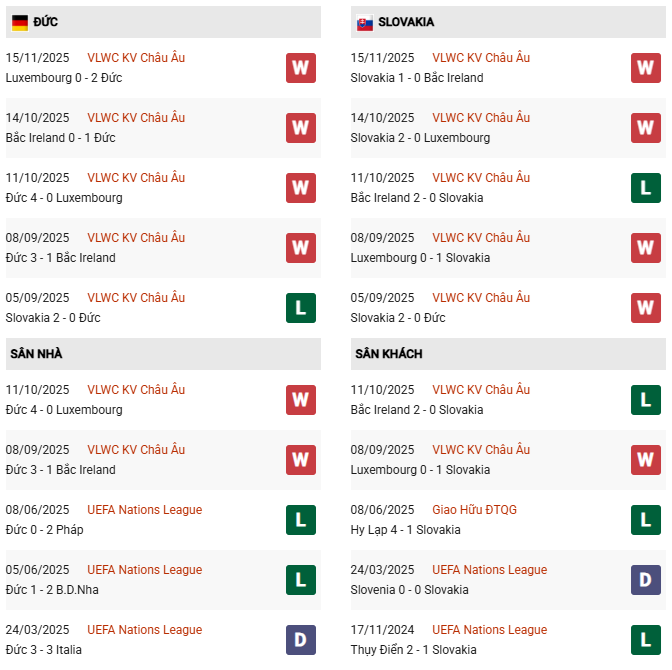Open UEFA Nations League link for Đức 0 - 2 Pháp
Screen dimensions: 672x670
144,510
